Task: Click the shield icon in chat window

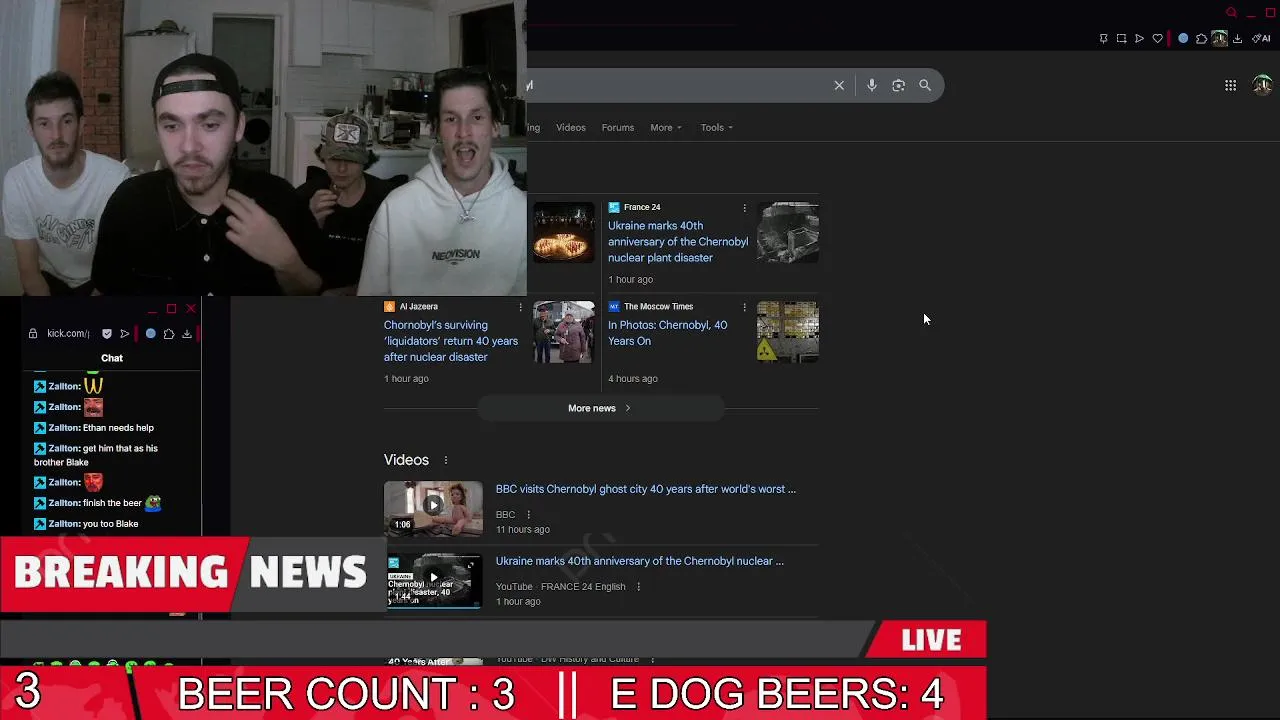Action: 107,334
